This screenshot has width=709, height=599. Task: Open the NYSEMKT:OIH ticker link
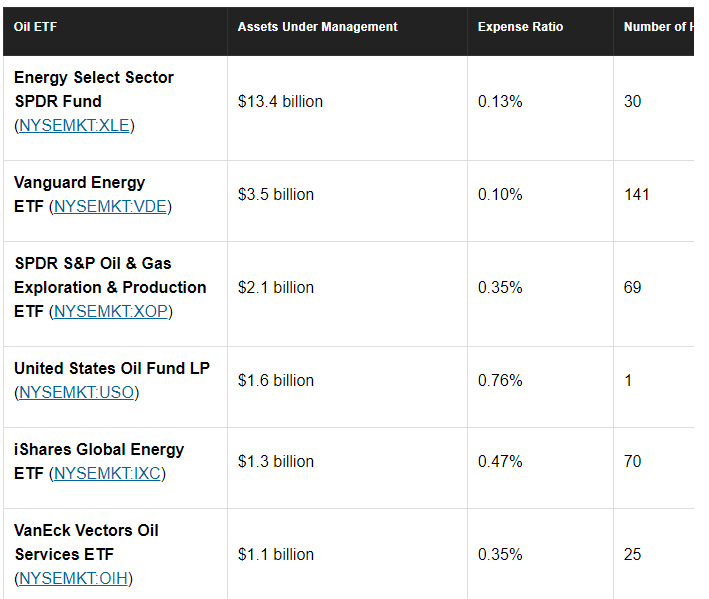74,578
